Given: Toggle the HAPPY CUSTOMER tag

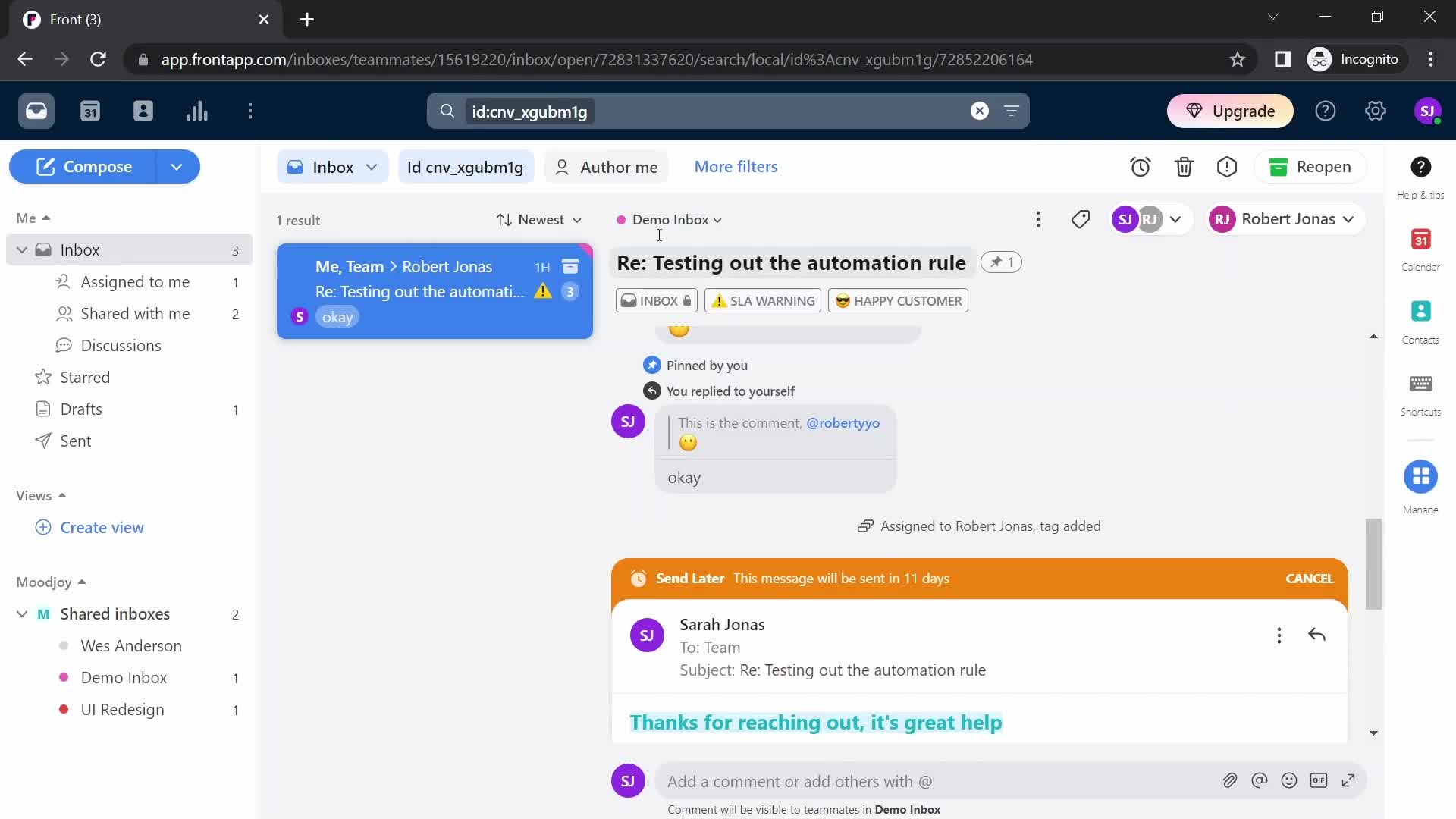Looking at the screenshot, I should [898, 300].
